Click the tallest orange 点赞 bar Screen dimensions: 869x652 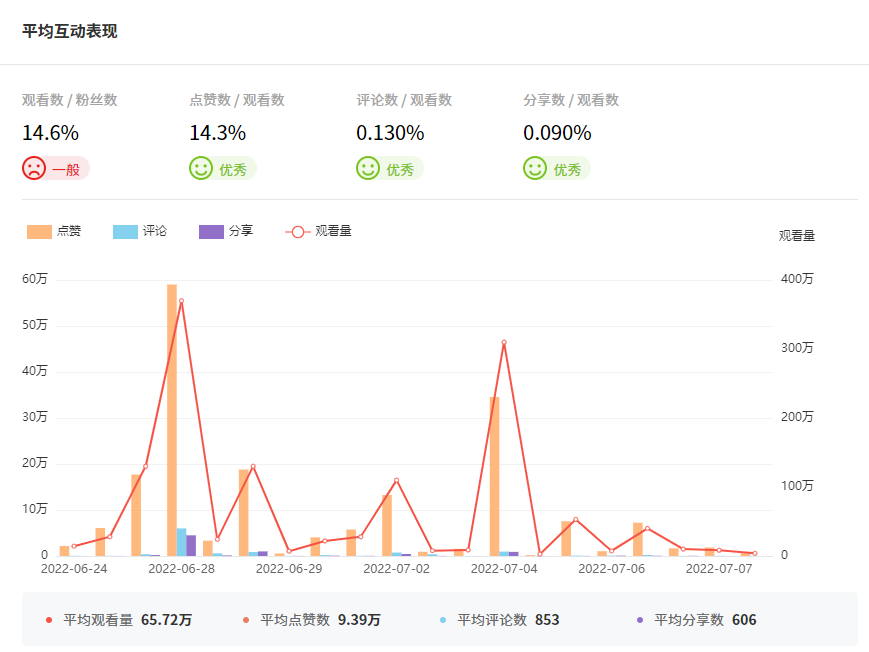tap(172, 420)
